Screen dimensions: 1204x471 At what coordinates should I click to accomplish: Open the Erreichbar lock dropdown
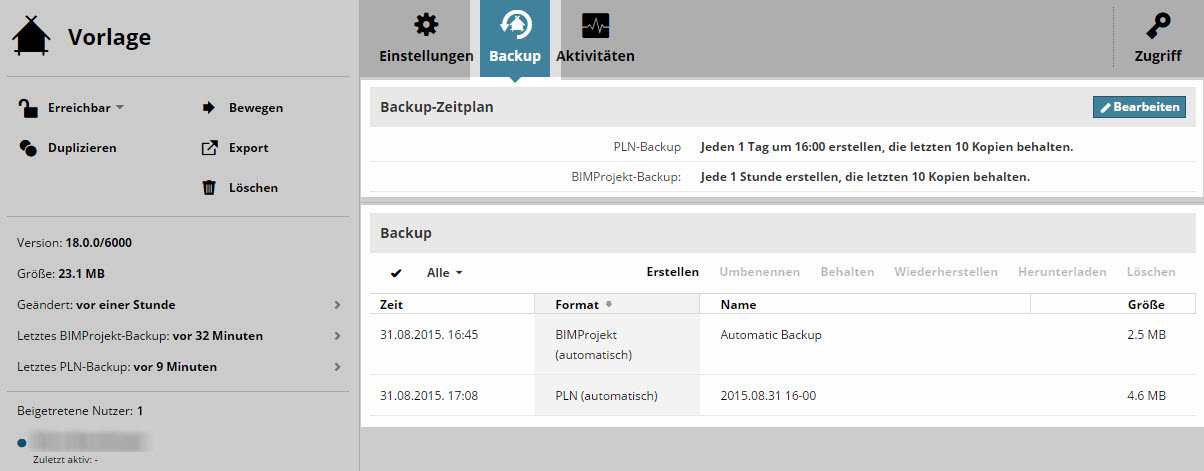pos(70,107)
